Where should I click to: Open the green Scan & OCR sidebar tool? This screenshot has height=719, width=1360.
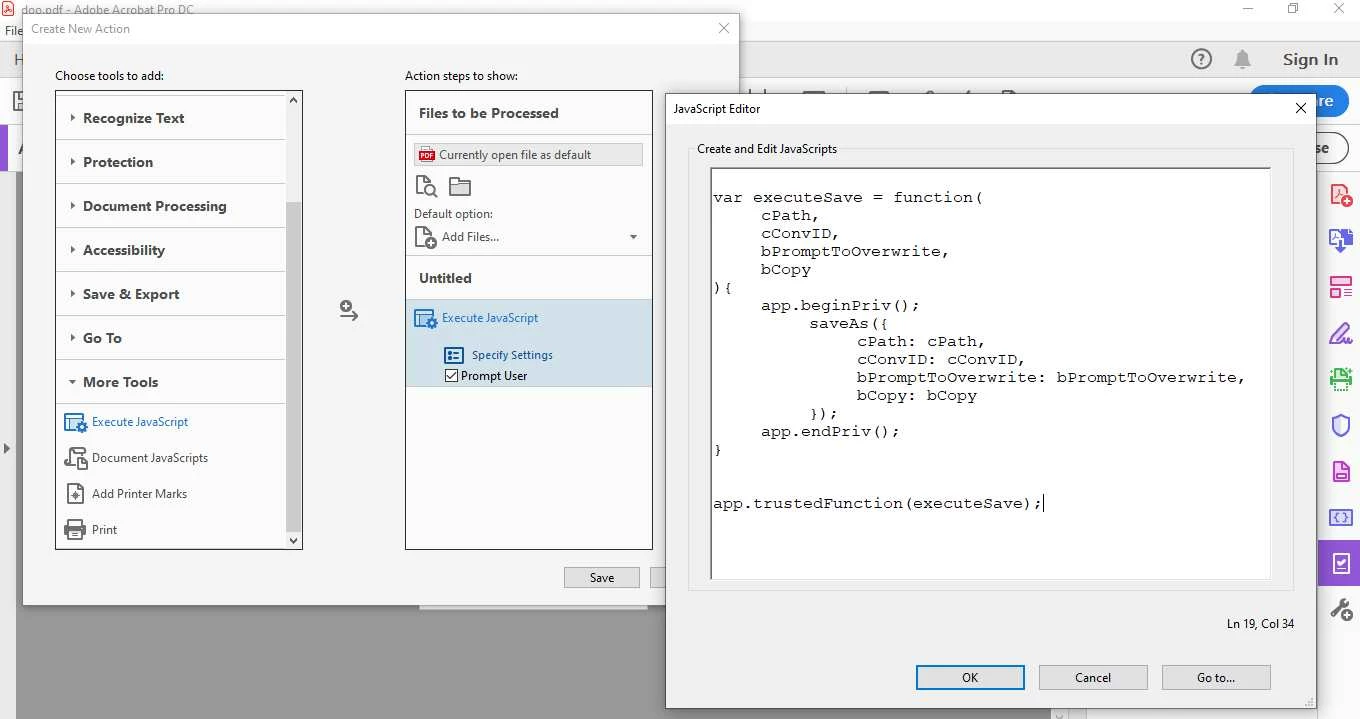[x=1340, y=379]
